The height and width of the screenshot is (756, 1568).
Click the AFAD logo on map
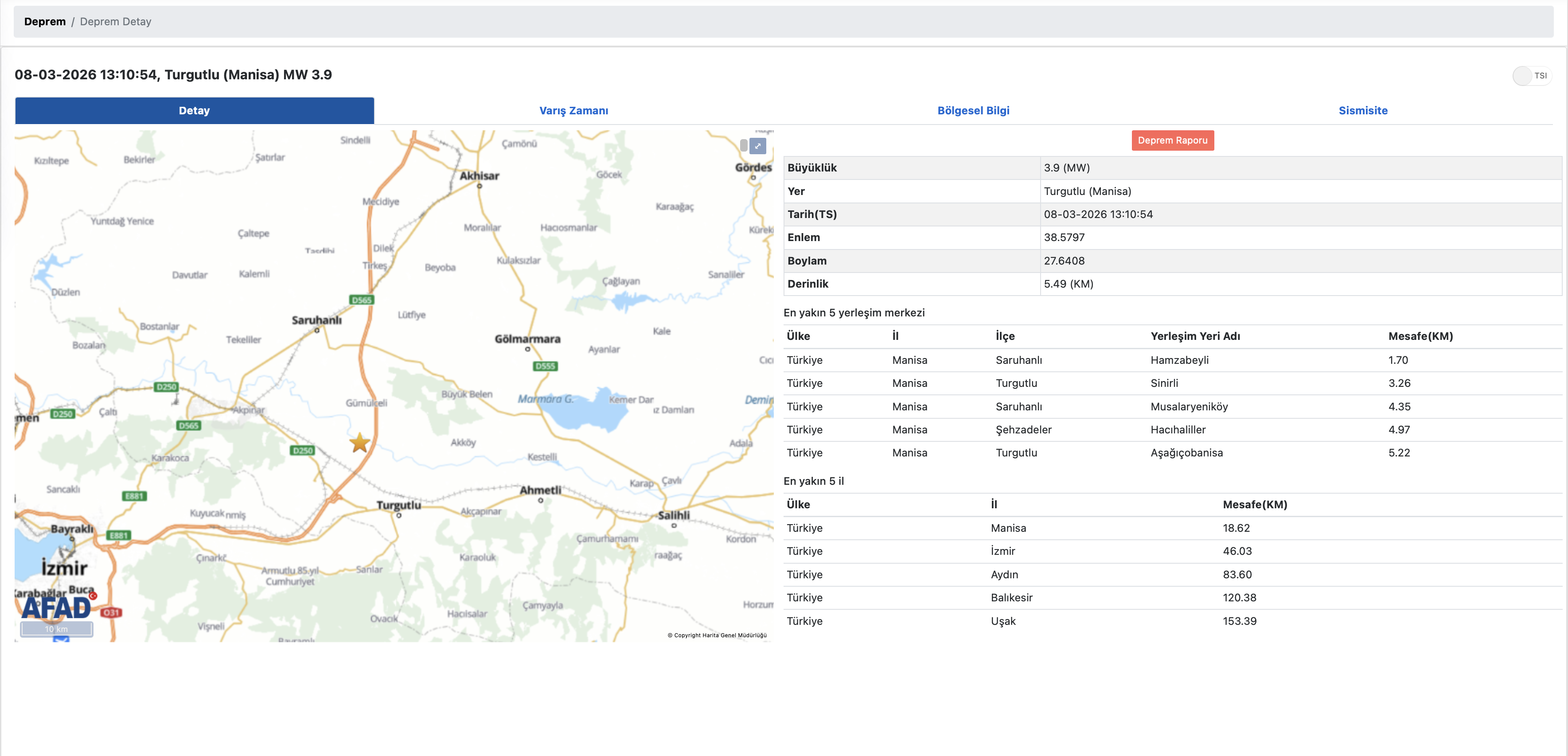pos(57,607)
